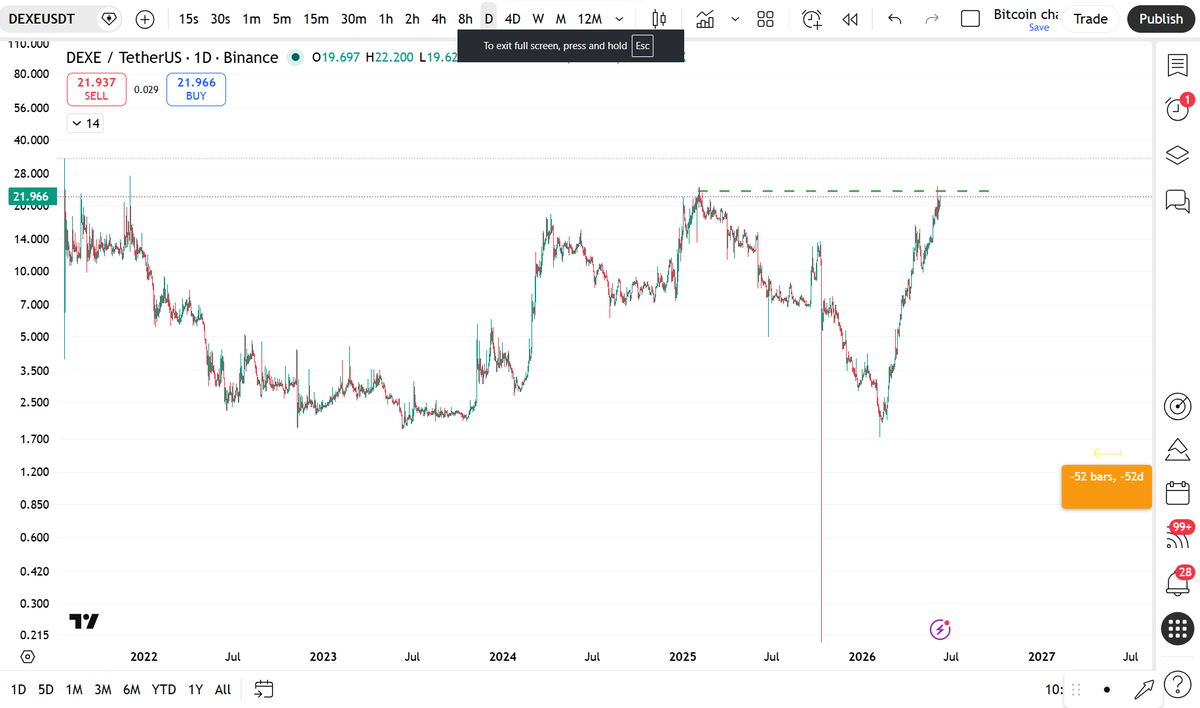The height and width of the screenshot is (708, 1200).
Task: Open the notifications bell with 28 badge
Action: pyautogui.click(x=1177, y=581)
